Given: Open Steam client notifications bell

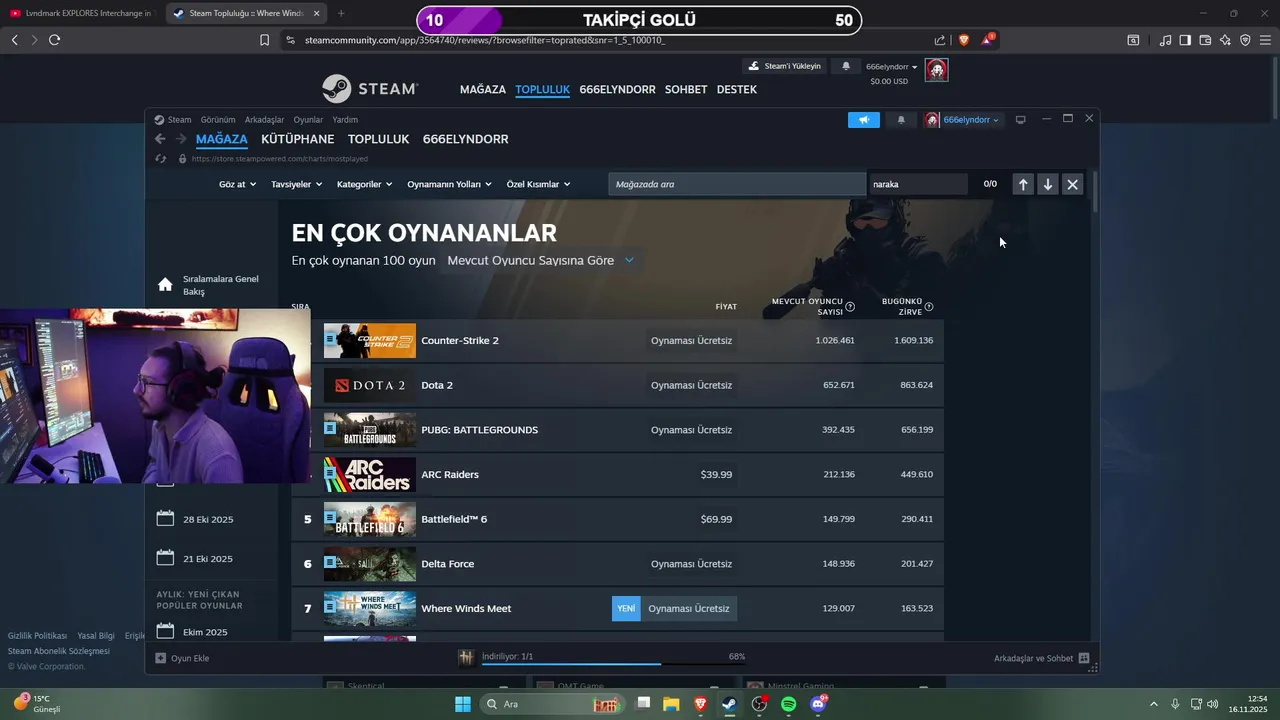Looking at the screenshot, I should [901, 120].
